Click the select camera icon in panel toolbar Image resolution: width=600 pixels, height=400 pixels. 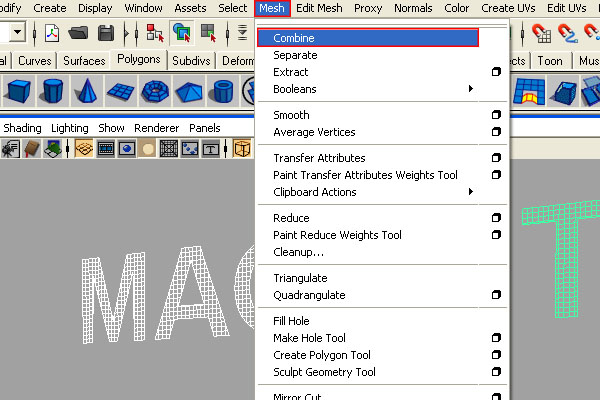pyautogui.click(x=10, y=149)
